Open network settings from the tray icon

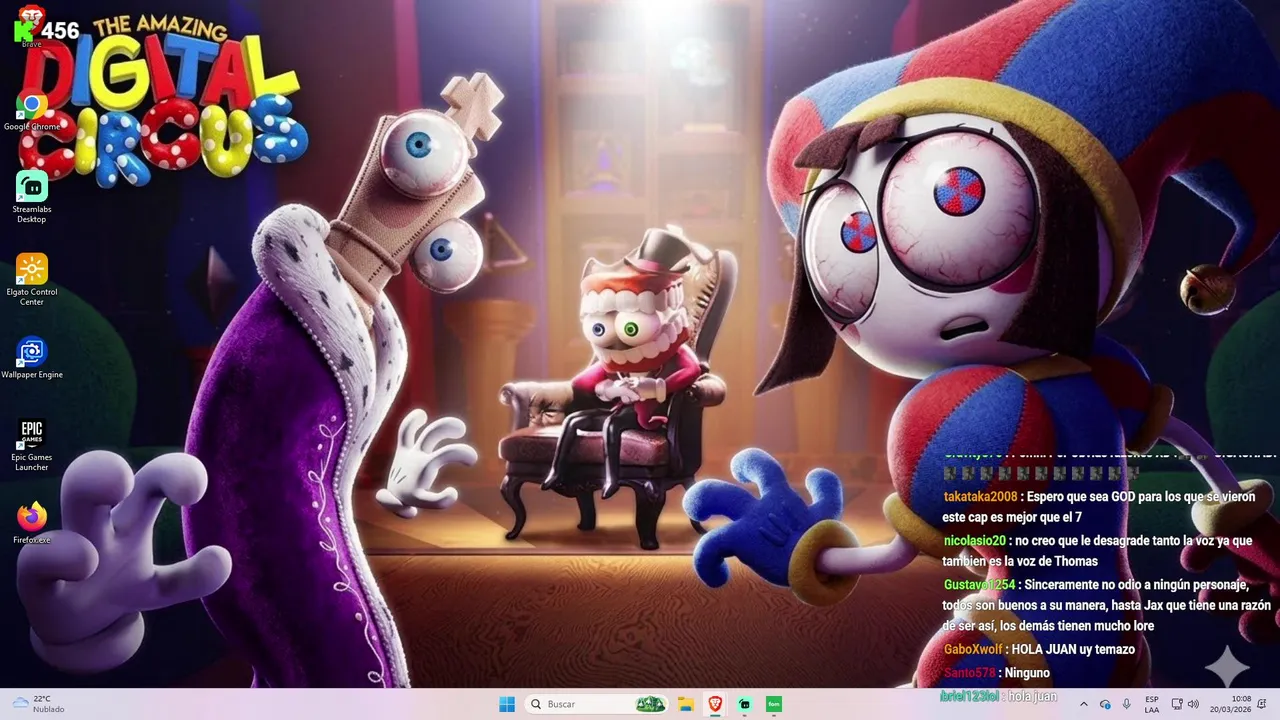click(x=1177, y=704)
